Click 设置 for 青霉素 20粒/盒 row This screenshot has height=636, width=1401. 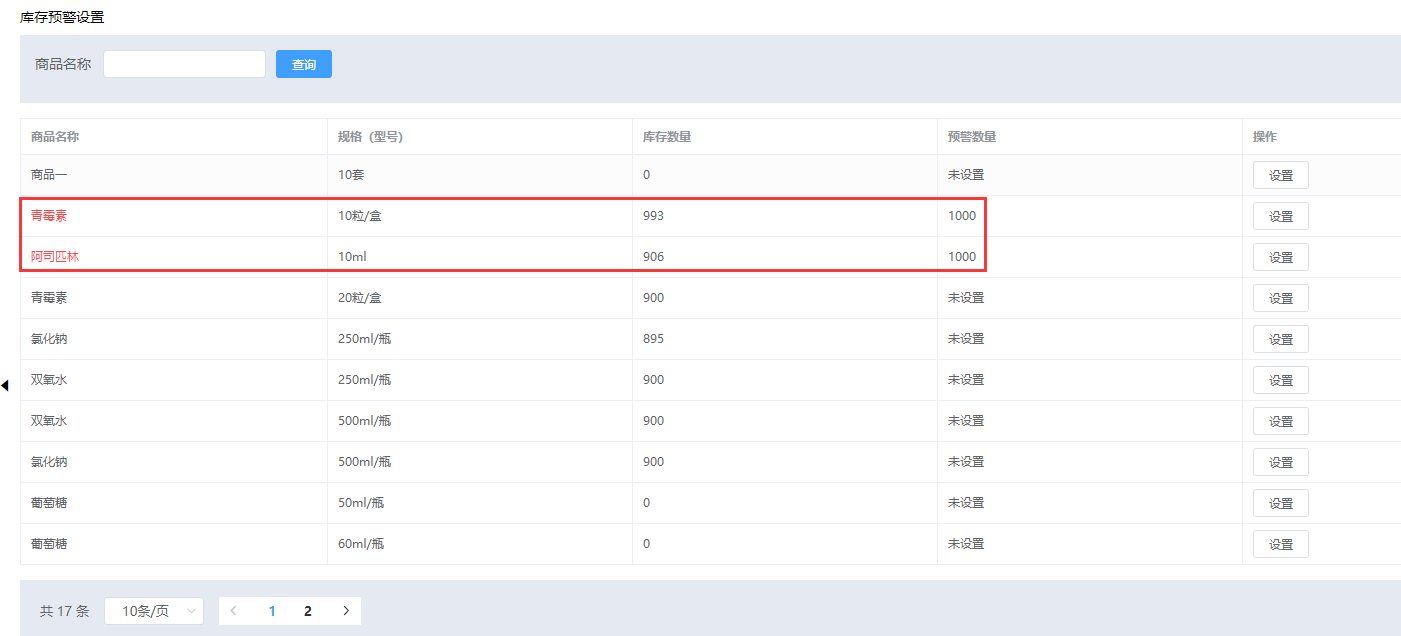click(x=1280, y=298)
